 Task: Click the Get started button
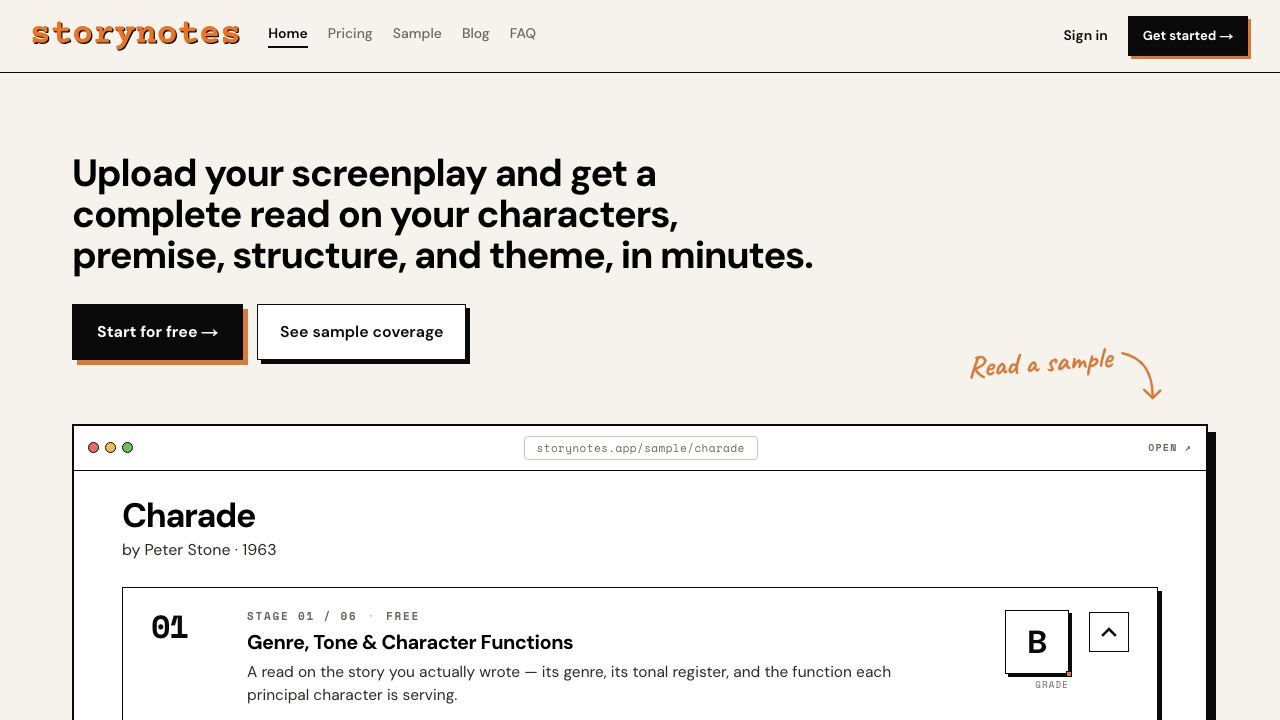point(1188,36)
